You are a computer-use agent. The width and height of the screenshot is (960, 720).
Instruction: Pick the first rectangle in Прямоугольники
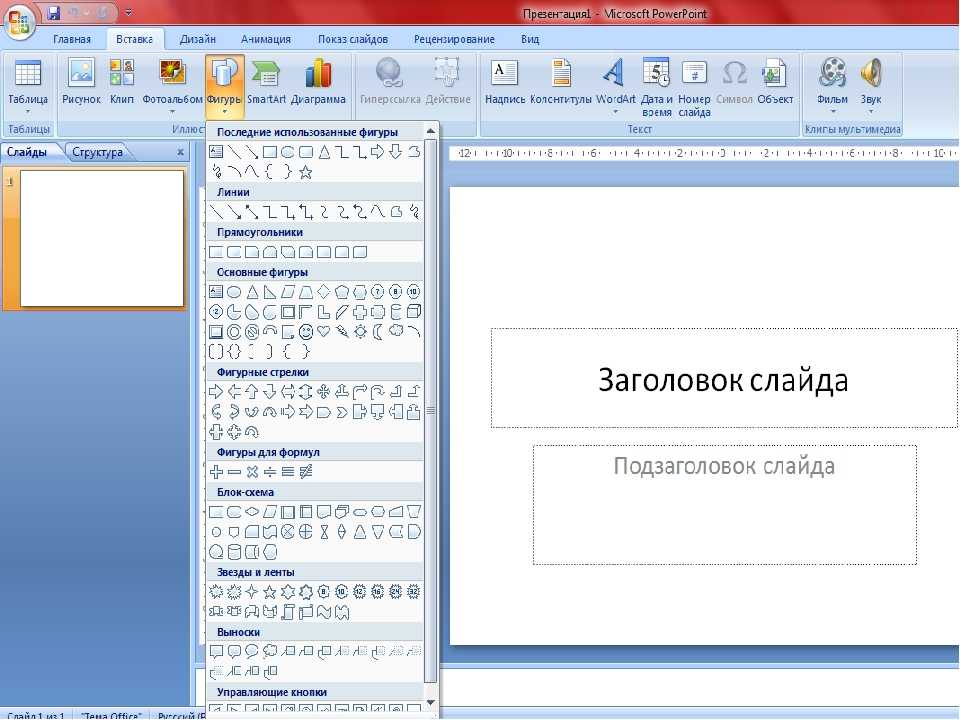pyautogui.click(x=216, y=252)
